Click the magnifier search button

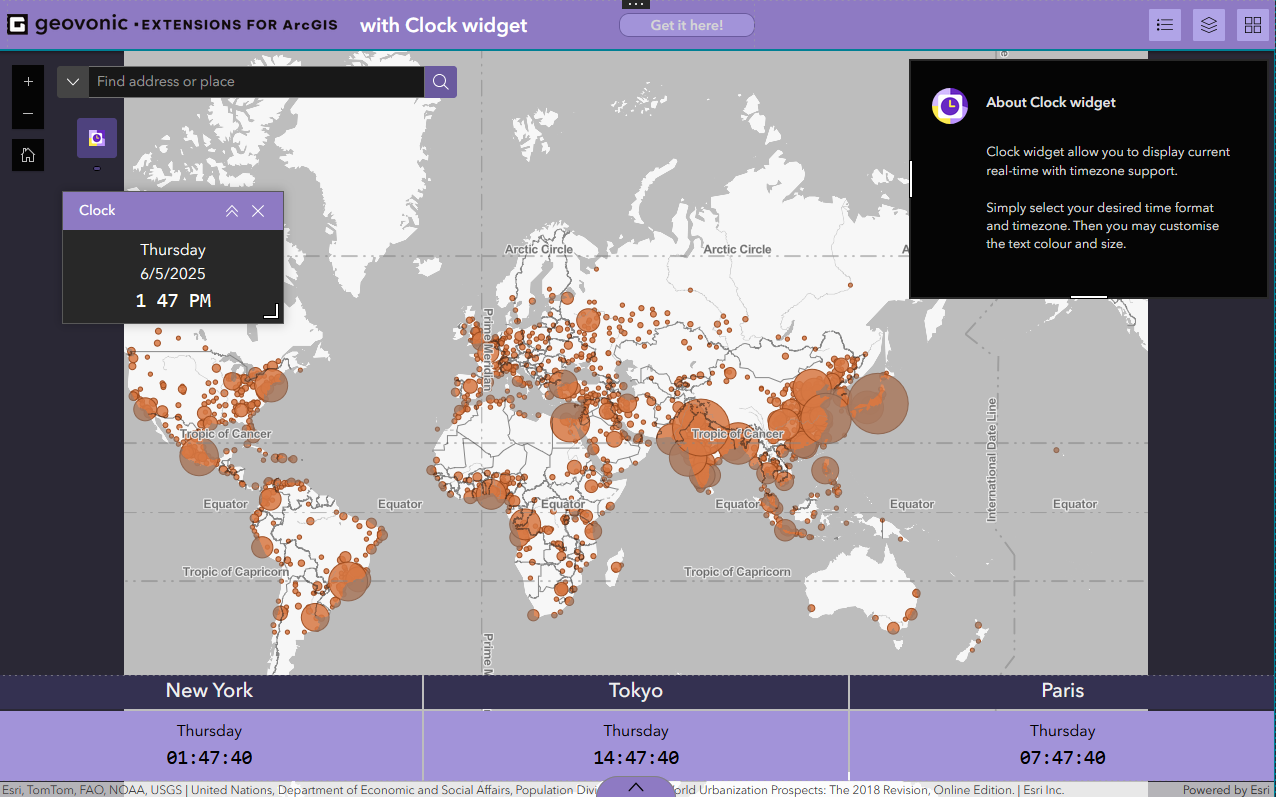point(441,82)
